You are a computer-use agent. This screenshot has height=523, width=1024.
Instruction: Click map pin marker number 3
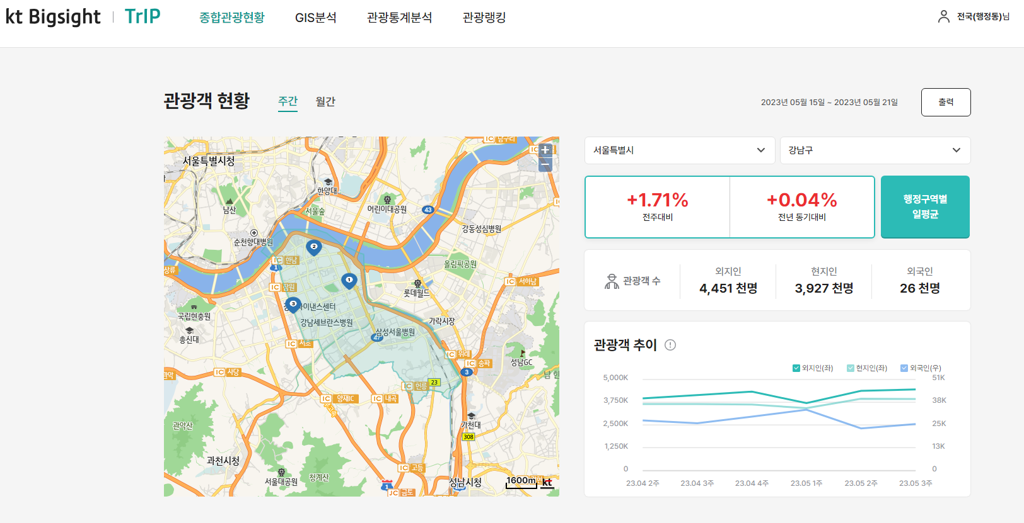click(293, 304)
